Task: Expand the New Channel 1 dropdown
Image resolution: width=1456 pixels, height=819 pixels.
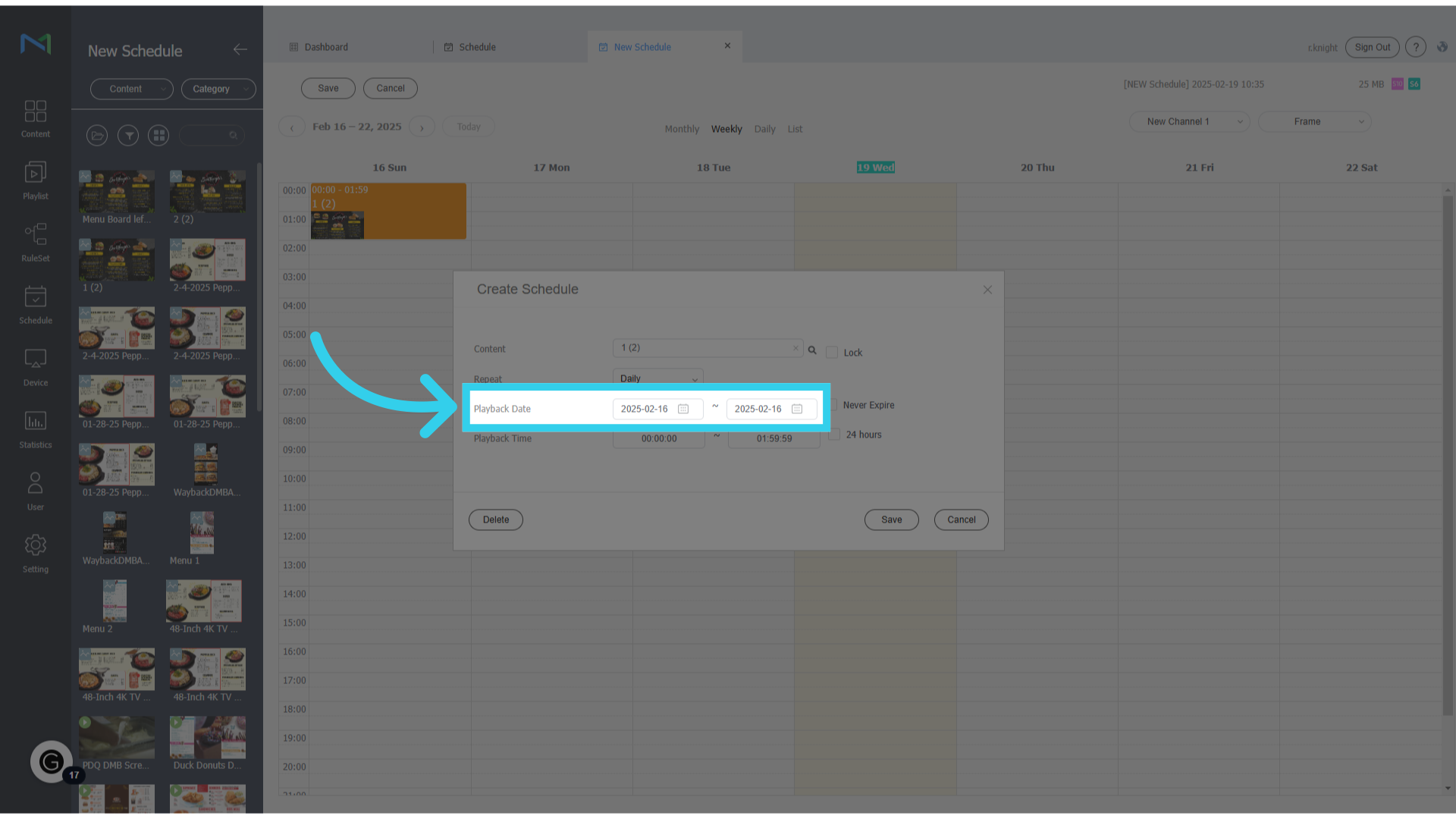Action: [1188, 121]
